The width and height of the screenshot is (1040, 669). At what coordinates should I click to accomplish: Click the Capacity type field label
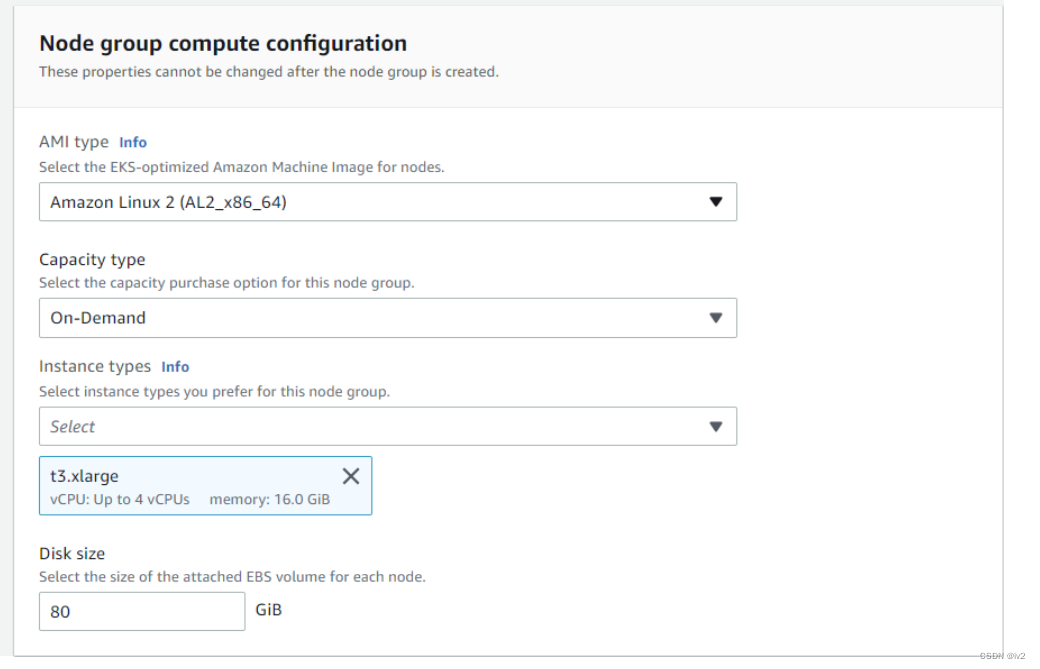[x=92, y=259]
